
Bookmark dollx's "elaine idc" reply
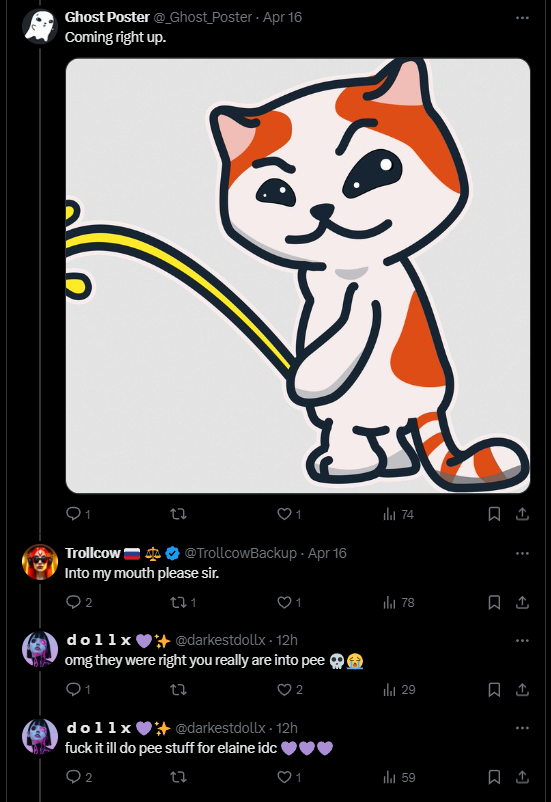(494, 777)
